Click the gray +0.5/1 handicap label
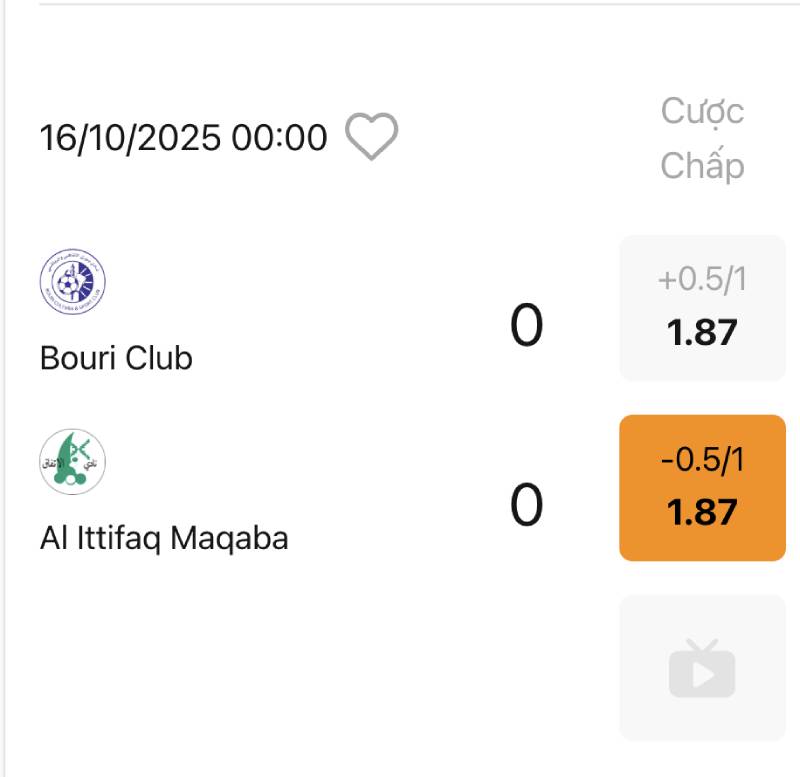The width and height of the screenshot is (800, 777). (x=702, y=281)
